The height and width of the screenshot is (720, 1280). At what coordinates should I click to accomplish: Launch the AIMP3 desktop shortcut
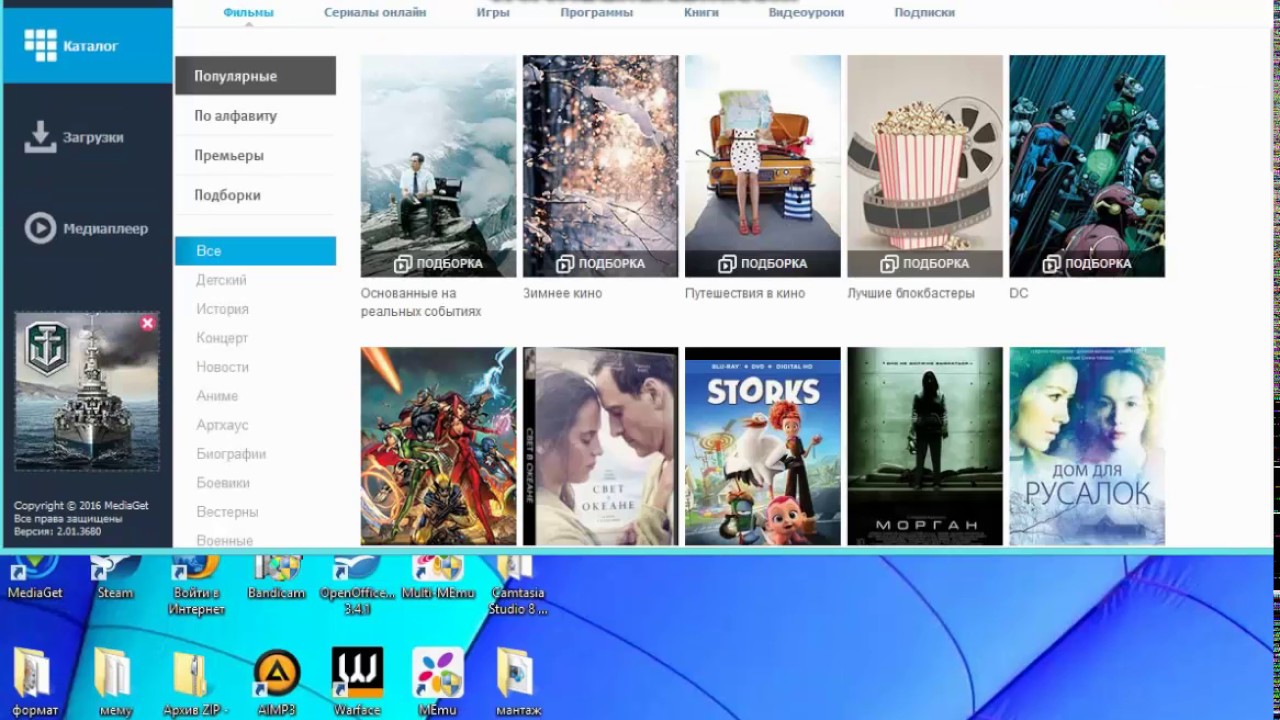tap(276, 682)
